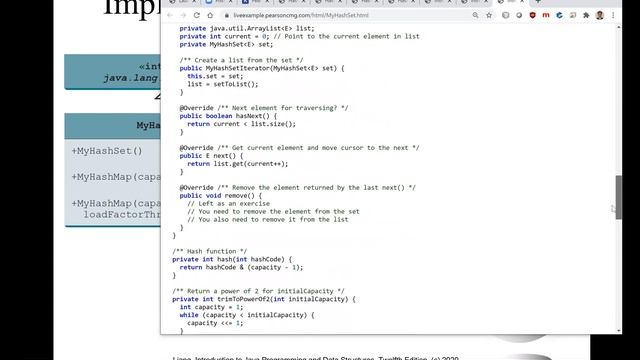Click the first '+MyHashMap(capa' row in the slide
Screen dimensions: 640x360
point(116,177)
